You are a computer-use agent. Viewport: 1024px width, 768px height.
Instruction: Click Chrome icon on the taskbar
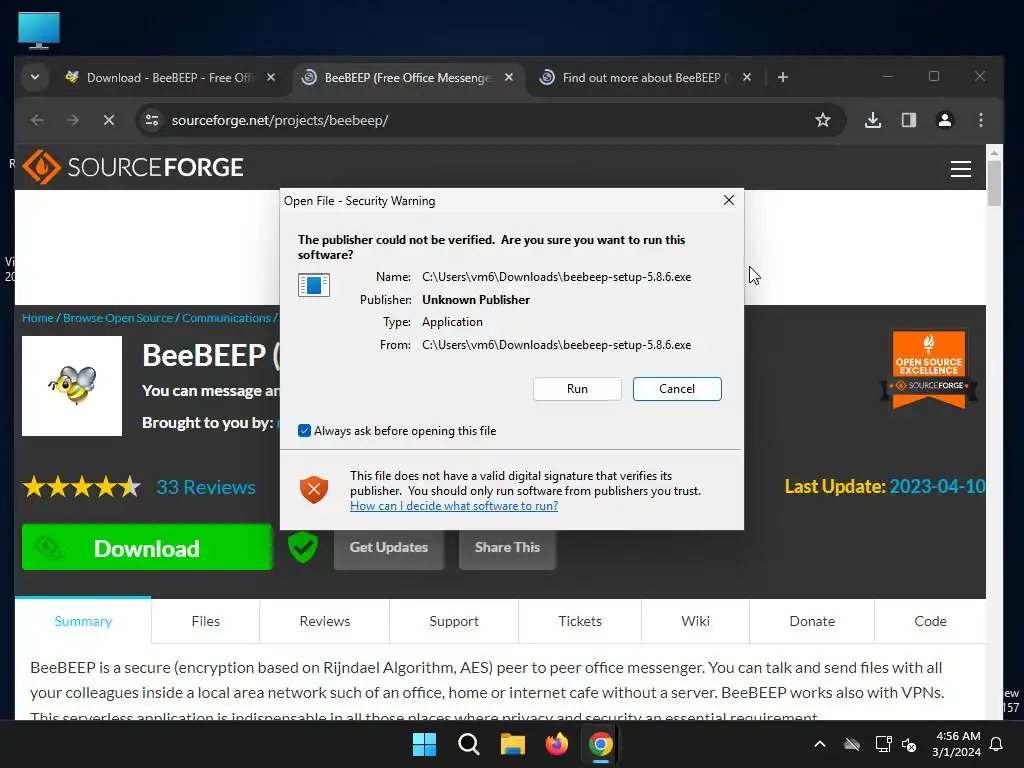[601, 744]
